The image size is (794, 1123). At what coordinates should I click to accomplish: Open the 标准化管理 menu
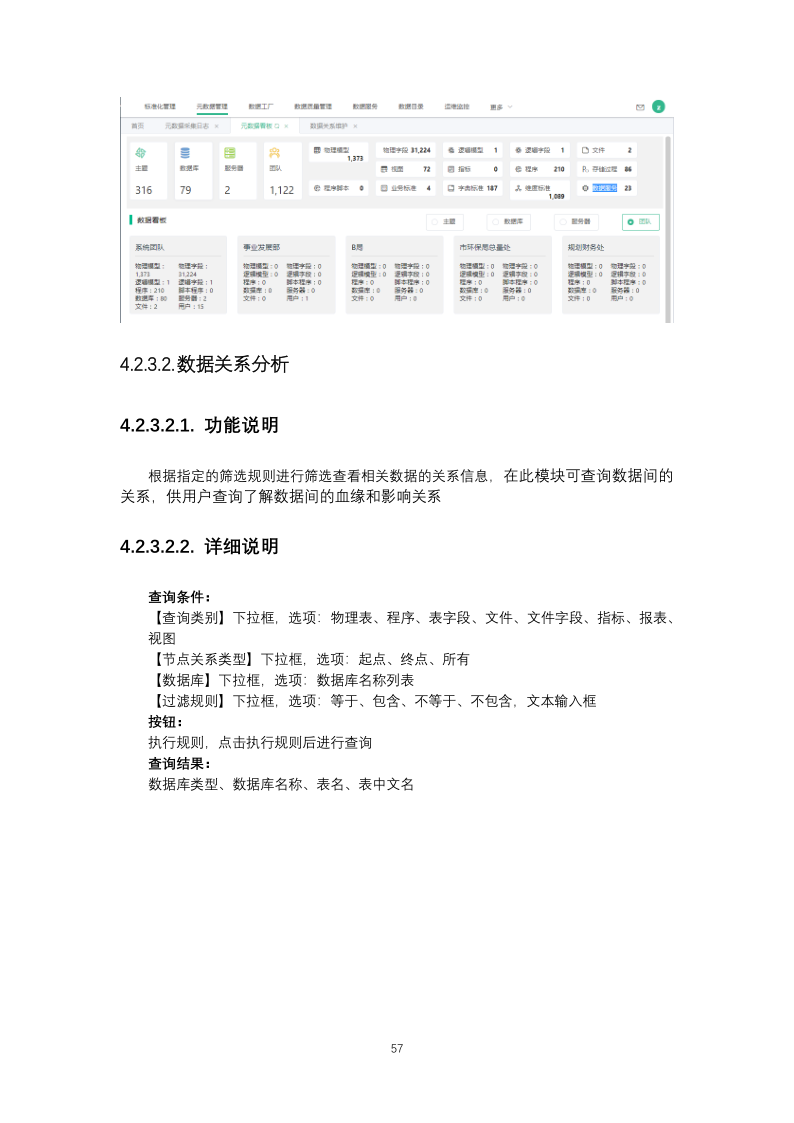pyautogui.click(x=160, y=106)
